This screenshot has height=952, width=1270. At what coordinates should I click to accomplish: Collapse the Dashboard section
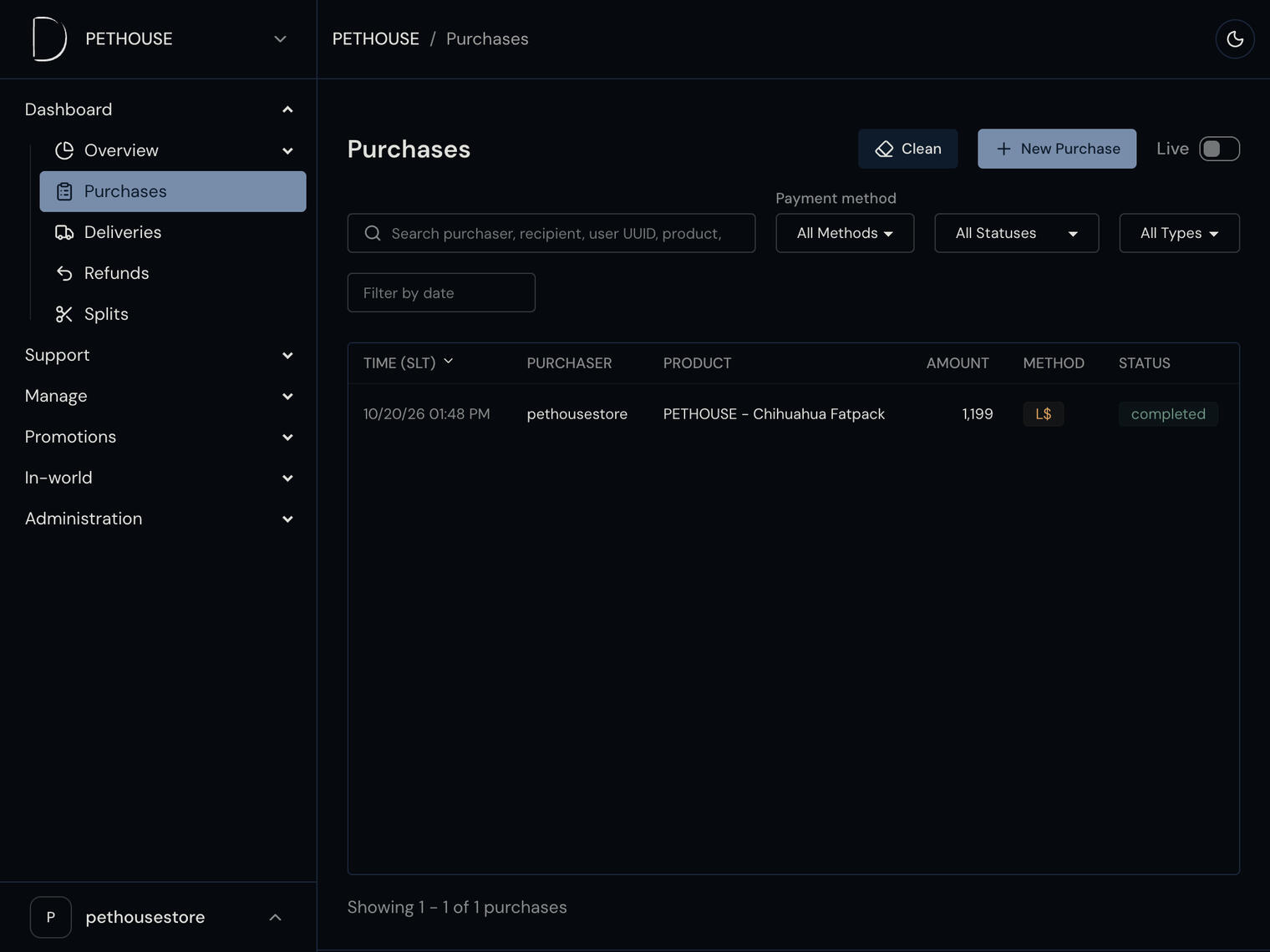(x=287, y=109)
